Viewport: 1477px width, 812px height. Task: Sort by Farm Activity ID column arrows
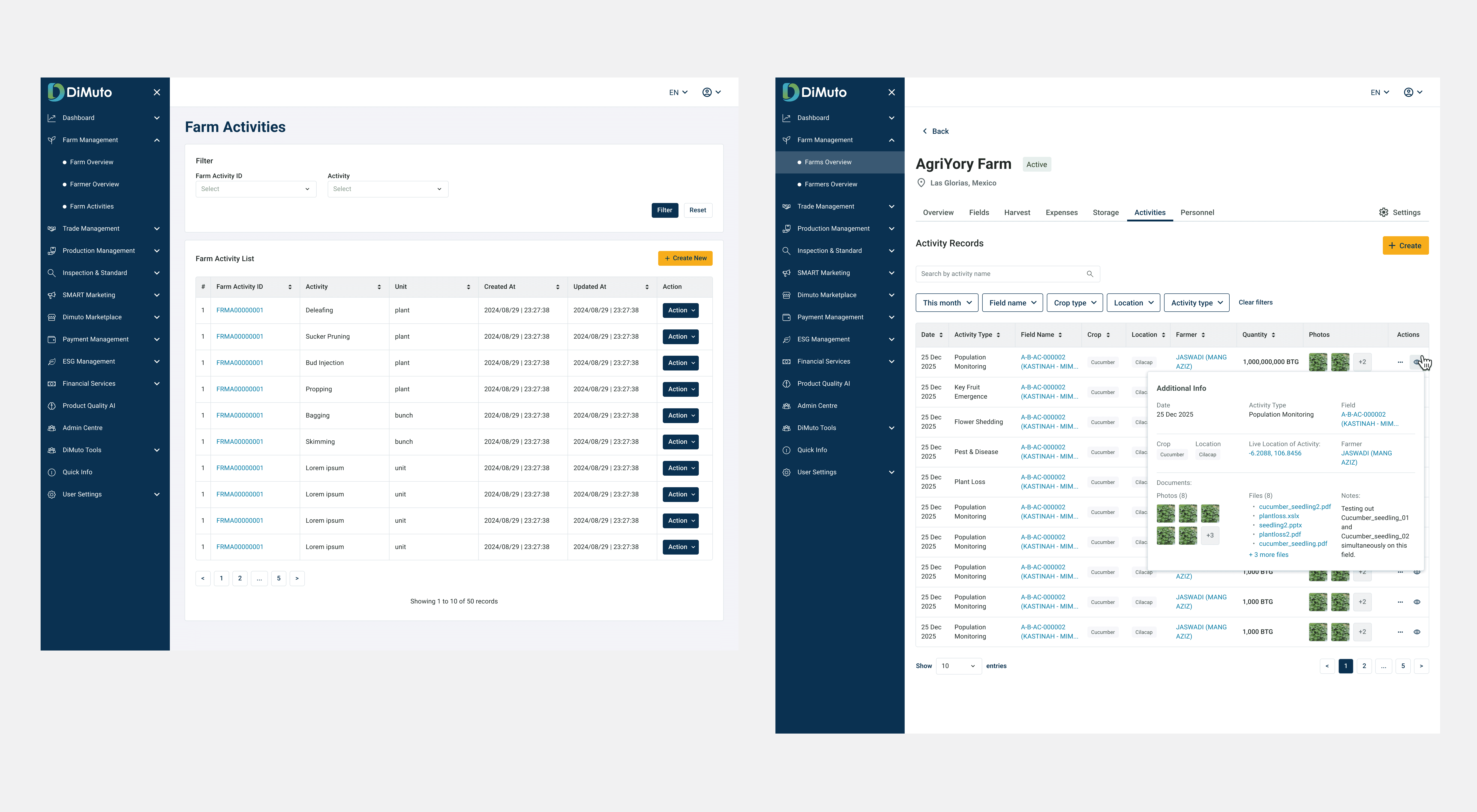(290, 287)
